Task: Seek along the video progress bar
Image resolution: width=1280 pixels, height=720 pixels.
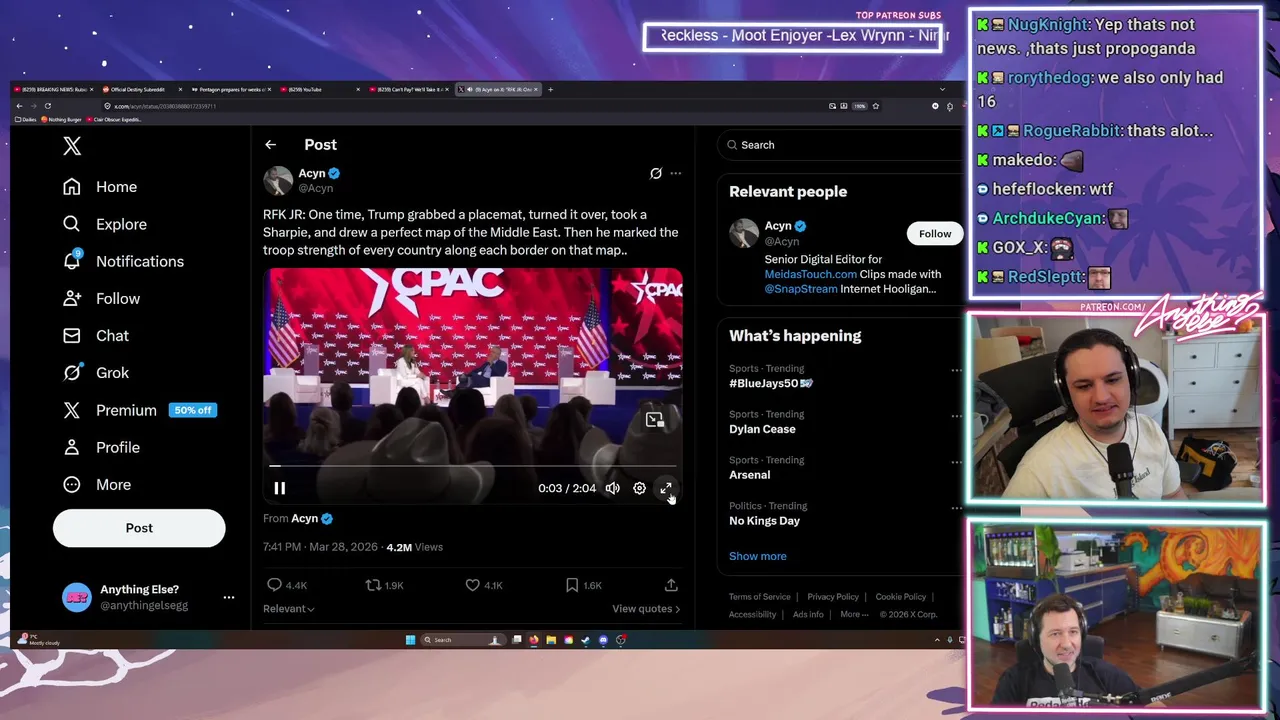Action: click(473, 466)
